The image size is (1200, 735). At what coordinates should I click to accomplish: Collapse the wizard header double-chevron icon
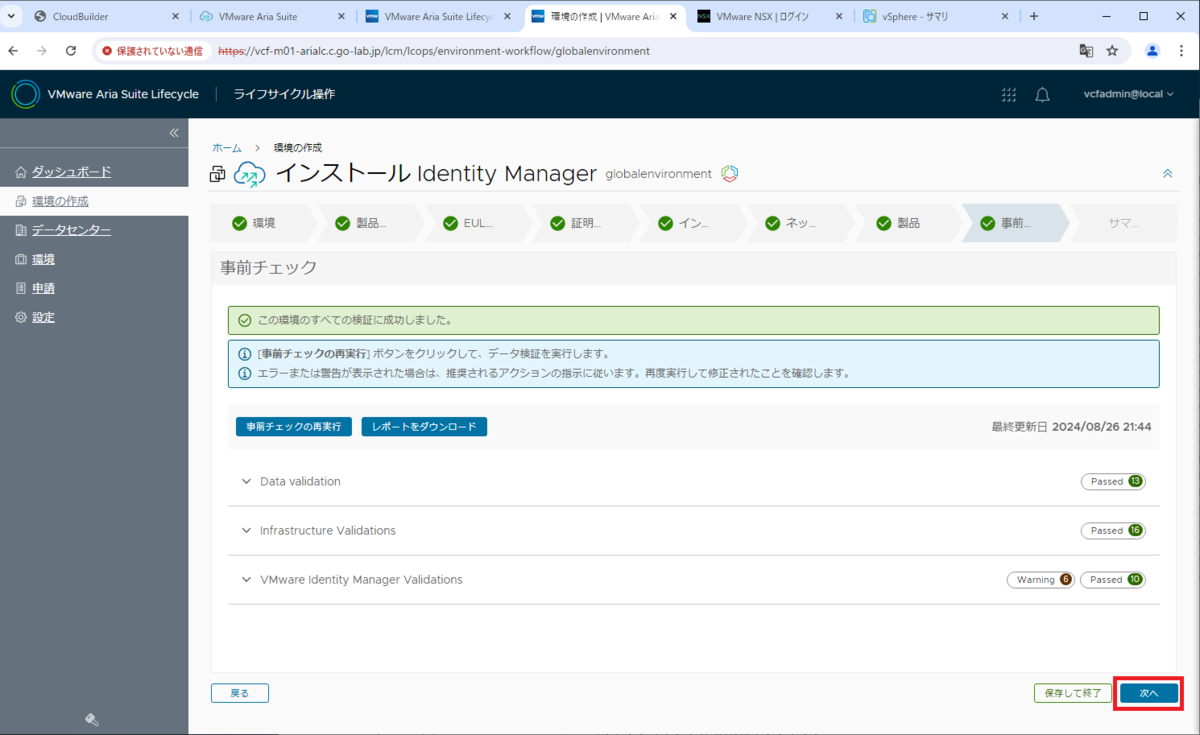tap(1167, 174)
